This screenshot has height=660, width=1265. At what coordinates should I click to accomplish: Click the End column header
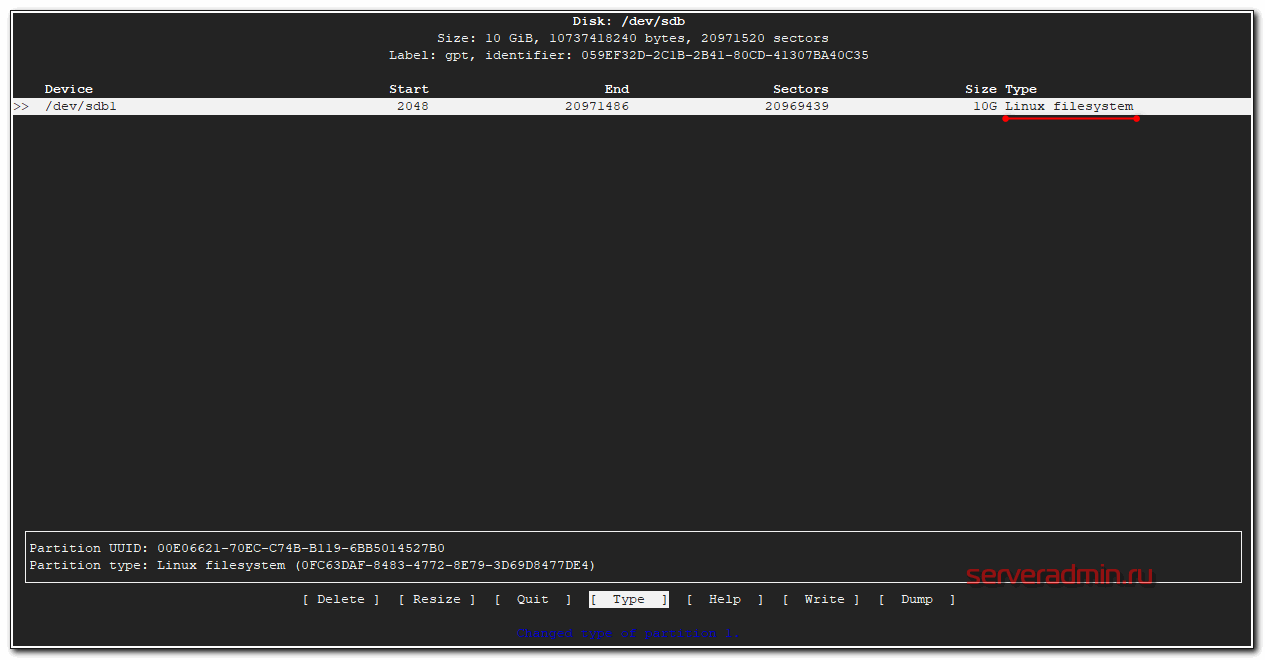coord(617,89)
